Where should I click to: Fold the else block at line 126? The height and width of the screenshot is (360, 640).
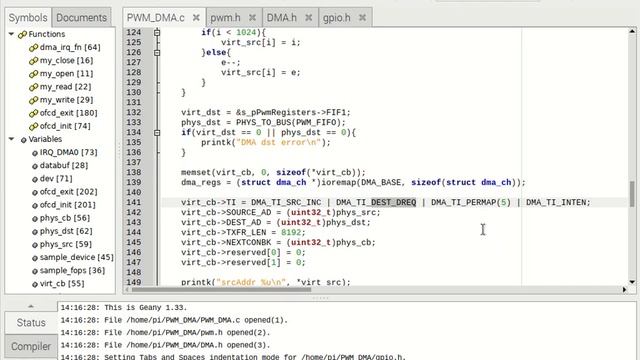[x=157, y=52]
